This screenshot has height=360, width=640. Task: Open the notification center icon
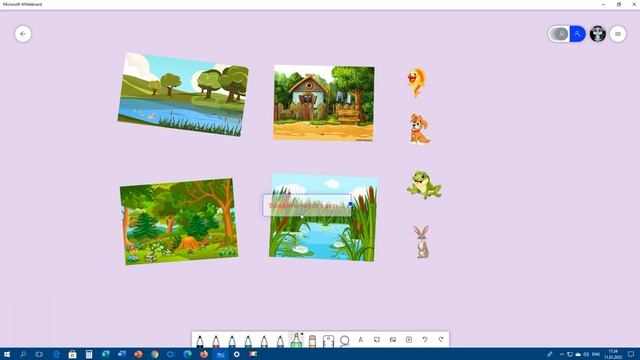631,354
